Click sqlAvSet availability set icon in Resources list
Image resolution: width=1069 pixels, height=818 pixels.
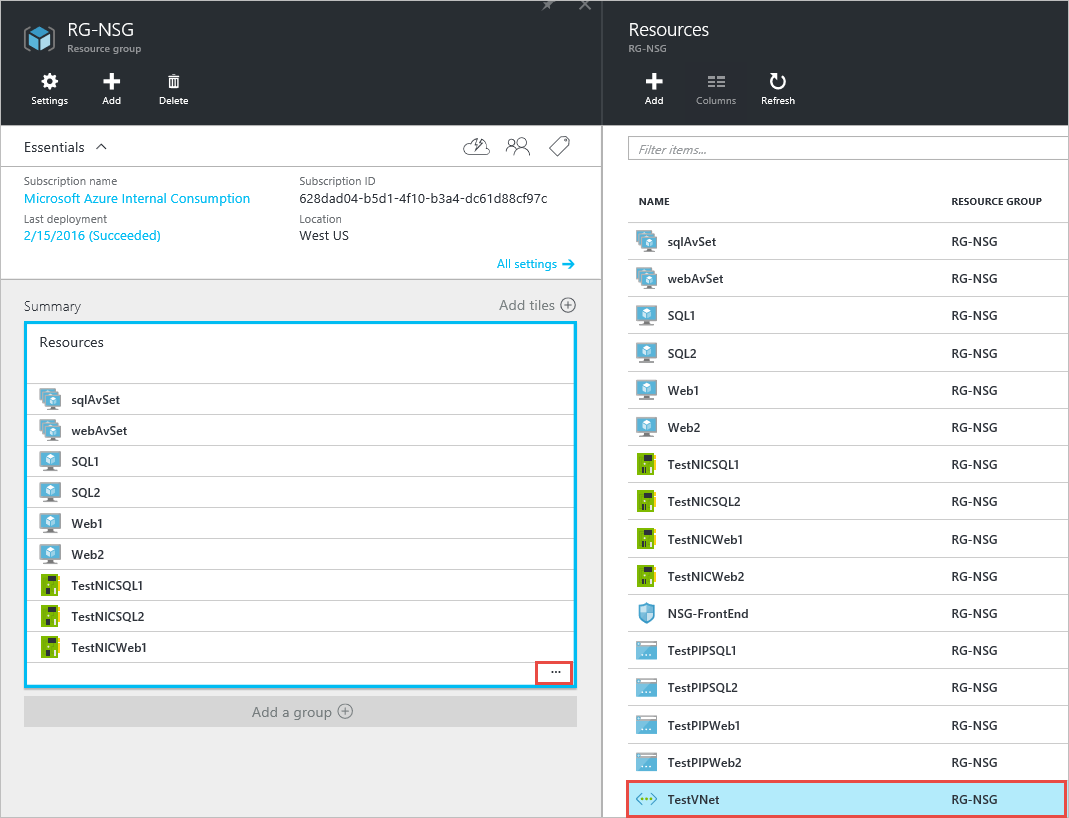646,241
